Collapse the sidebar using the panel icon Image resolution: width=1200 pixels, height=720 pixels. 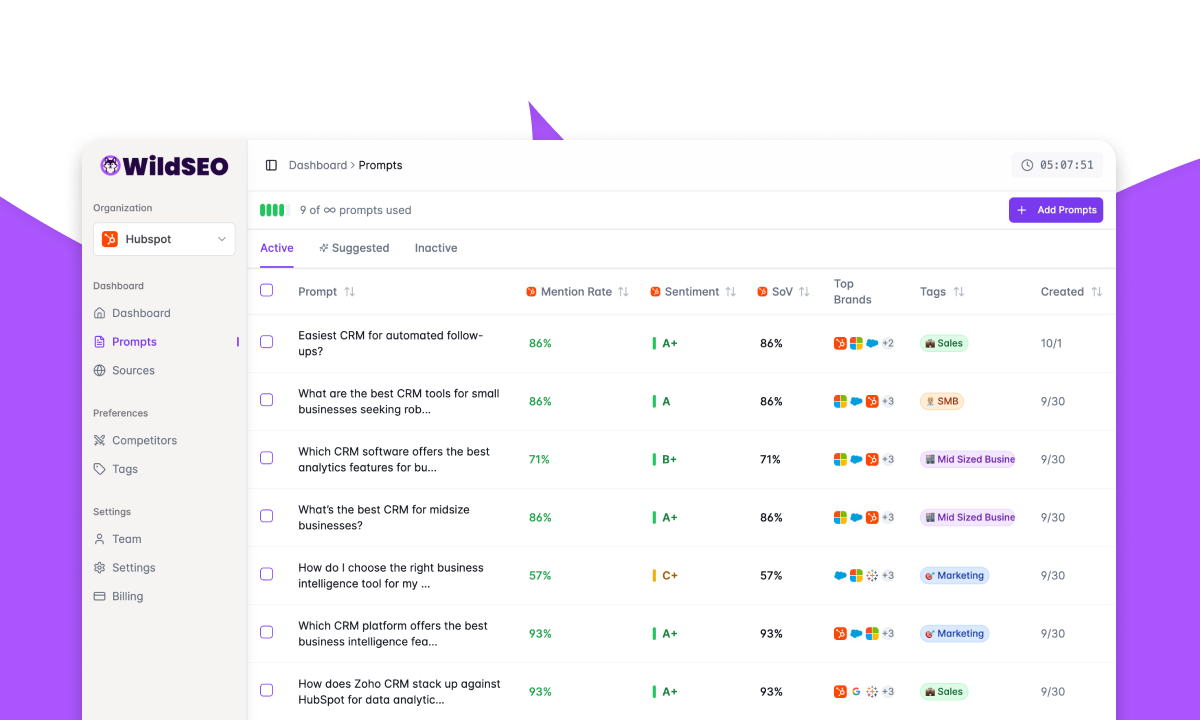point(270,164)
